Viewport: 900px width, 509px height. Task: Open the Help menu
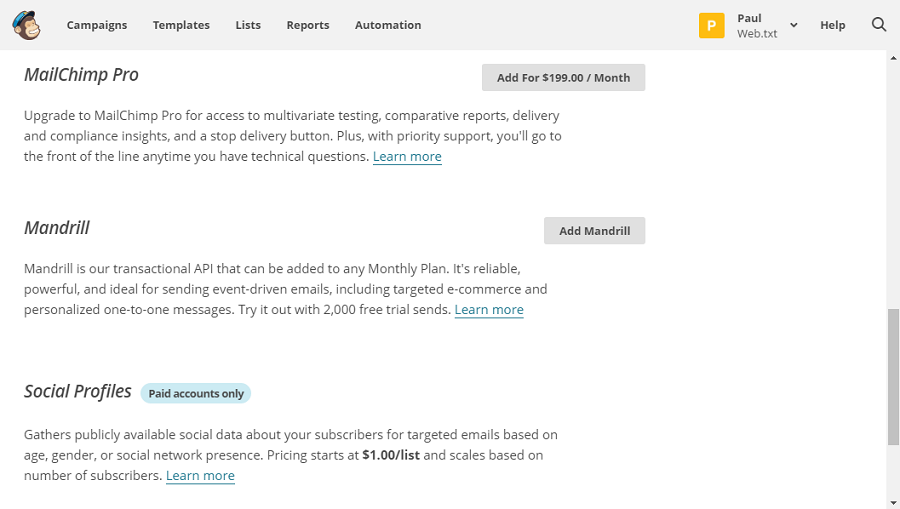pyautogui.click(x=832, y=25)
